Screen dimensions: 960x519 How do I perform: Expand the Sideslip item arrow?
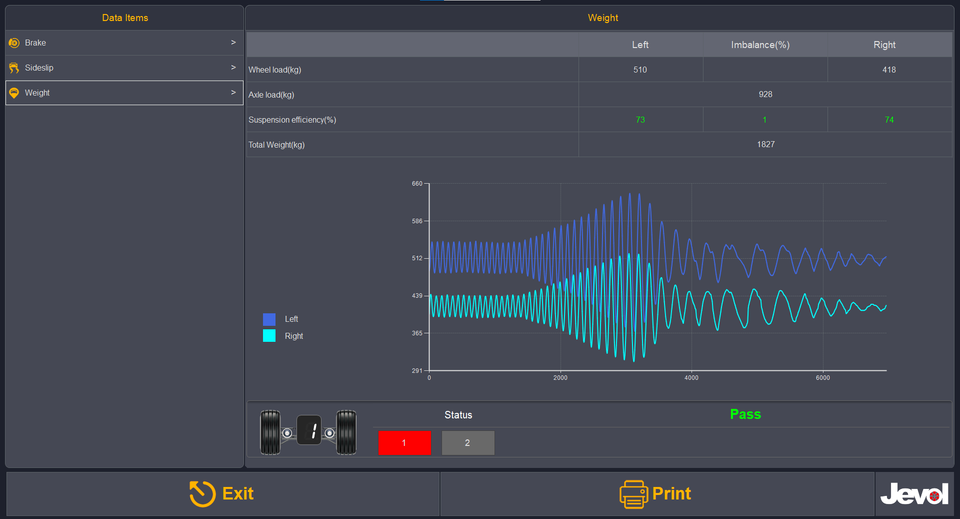click(233, 68)
